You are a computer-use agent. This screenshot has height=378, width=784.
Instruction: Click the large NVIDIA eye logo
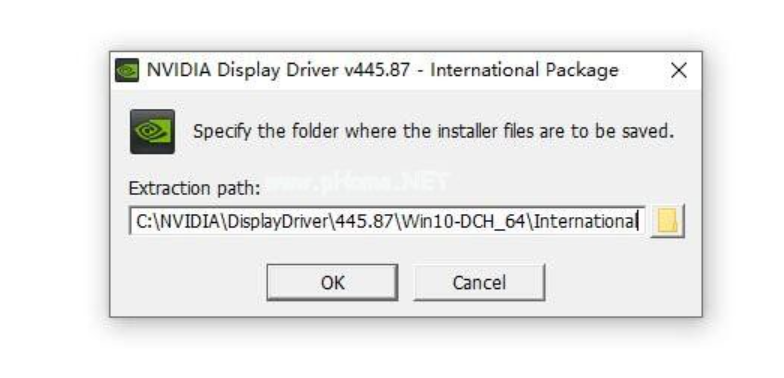152,132
